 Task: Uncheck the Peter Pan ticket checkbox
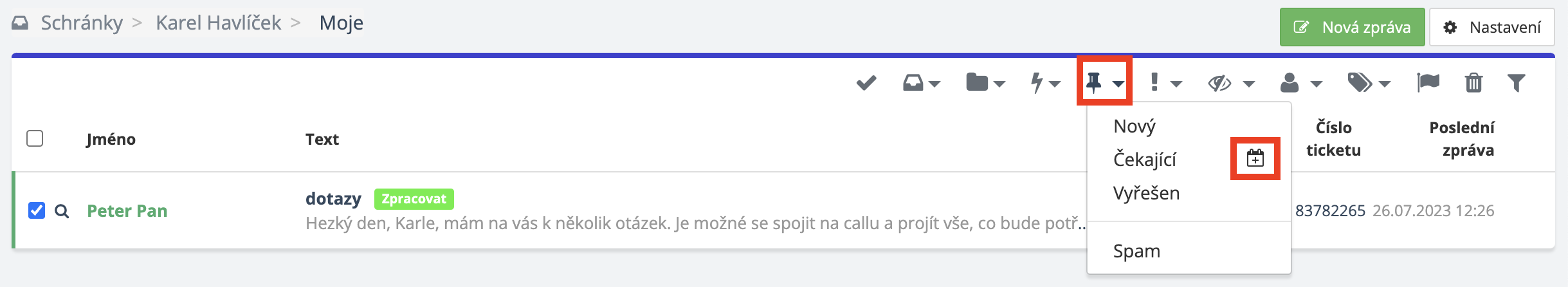[x=37, y=210]
